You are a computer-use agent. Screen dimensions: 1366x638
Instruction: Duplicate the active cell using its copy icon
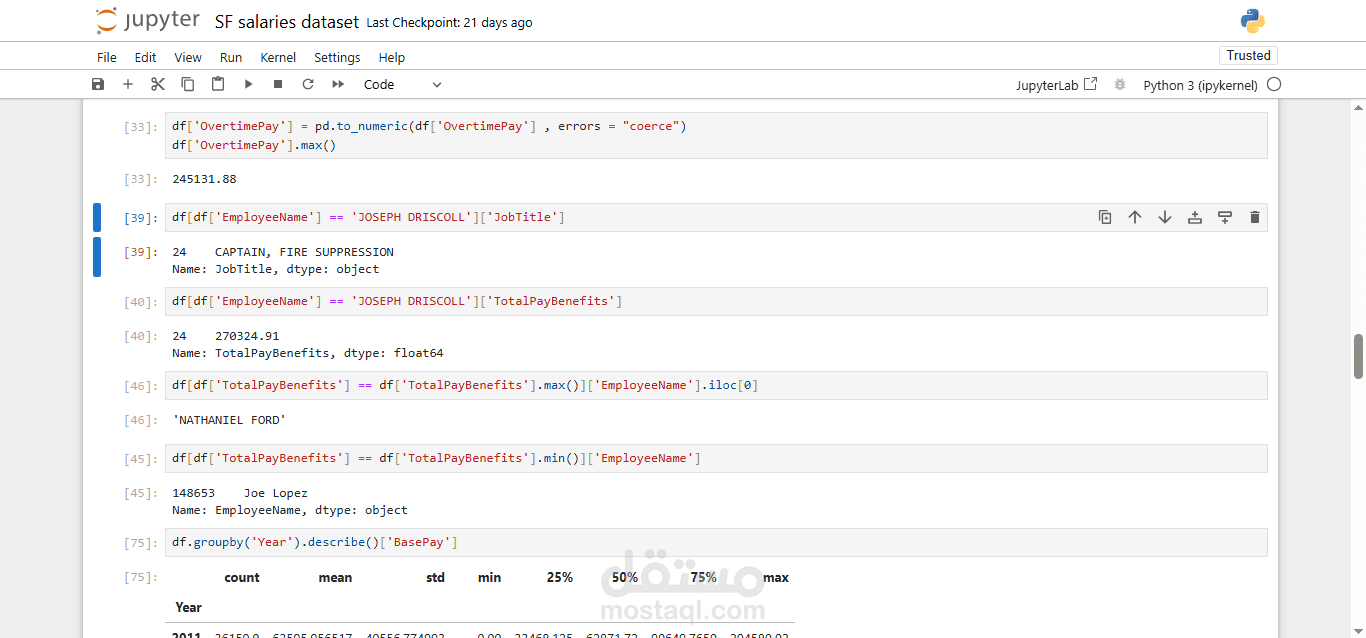(1105, 217)
